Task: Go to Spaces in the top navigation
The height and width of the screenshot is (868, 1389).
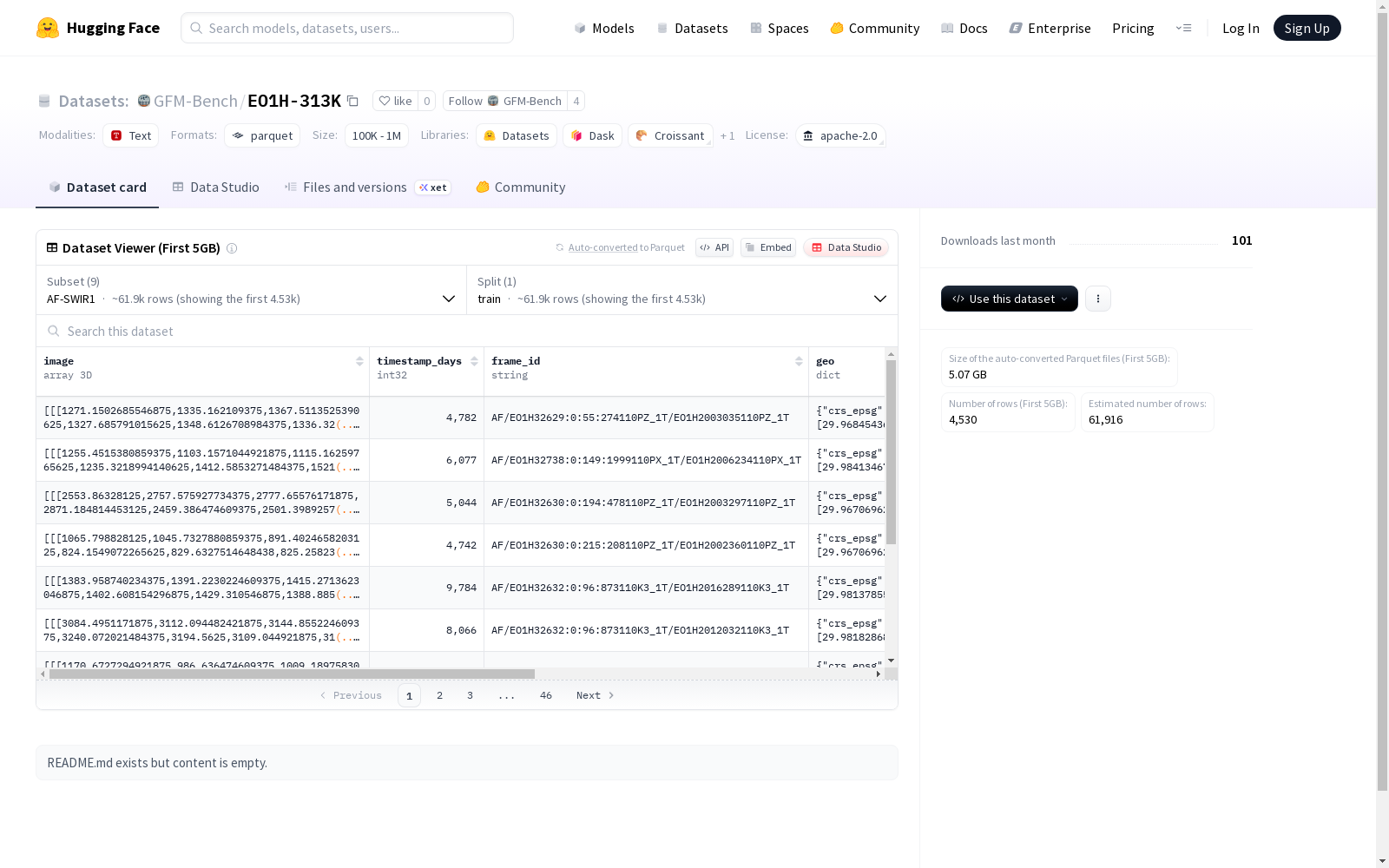Action: [780, 28]
